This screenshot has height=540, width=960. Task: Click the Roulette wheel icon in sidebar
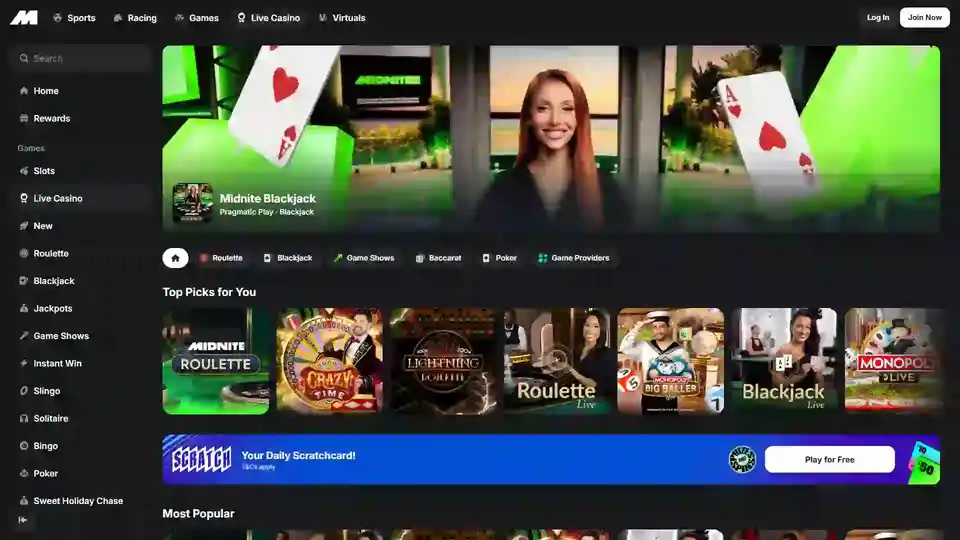point(24,253)
